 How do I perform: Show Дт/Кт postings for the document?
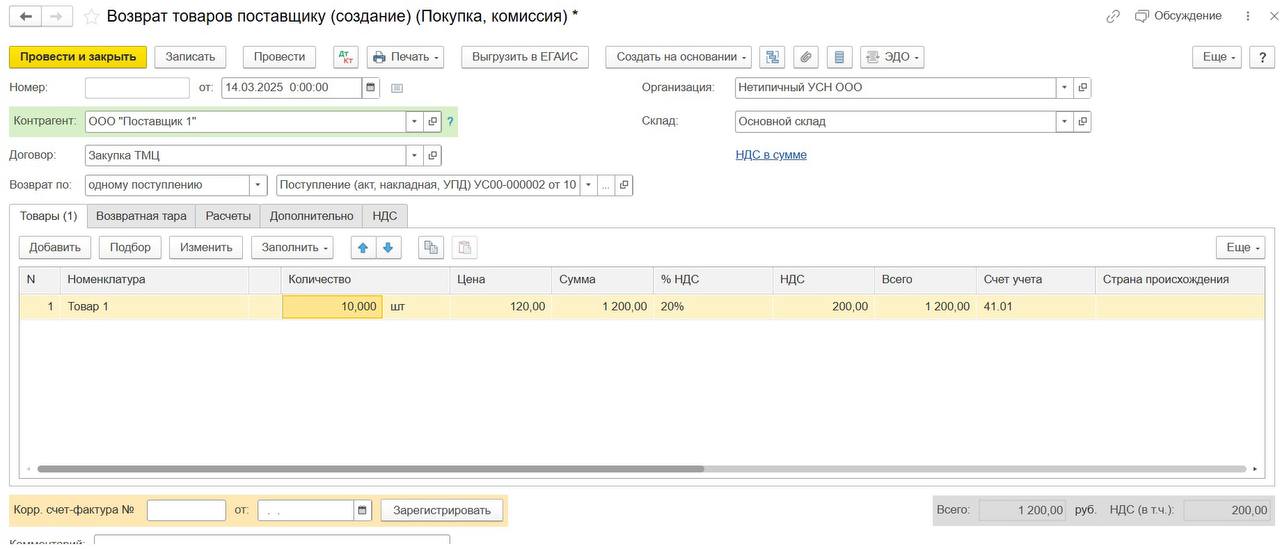tap(346, 57)
